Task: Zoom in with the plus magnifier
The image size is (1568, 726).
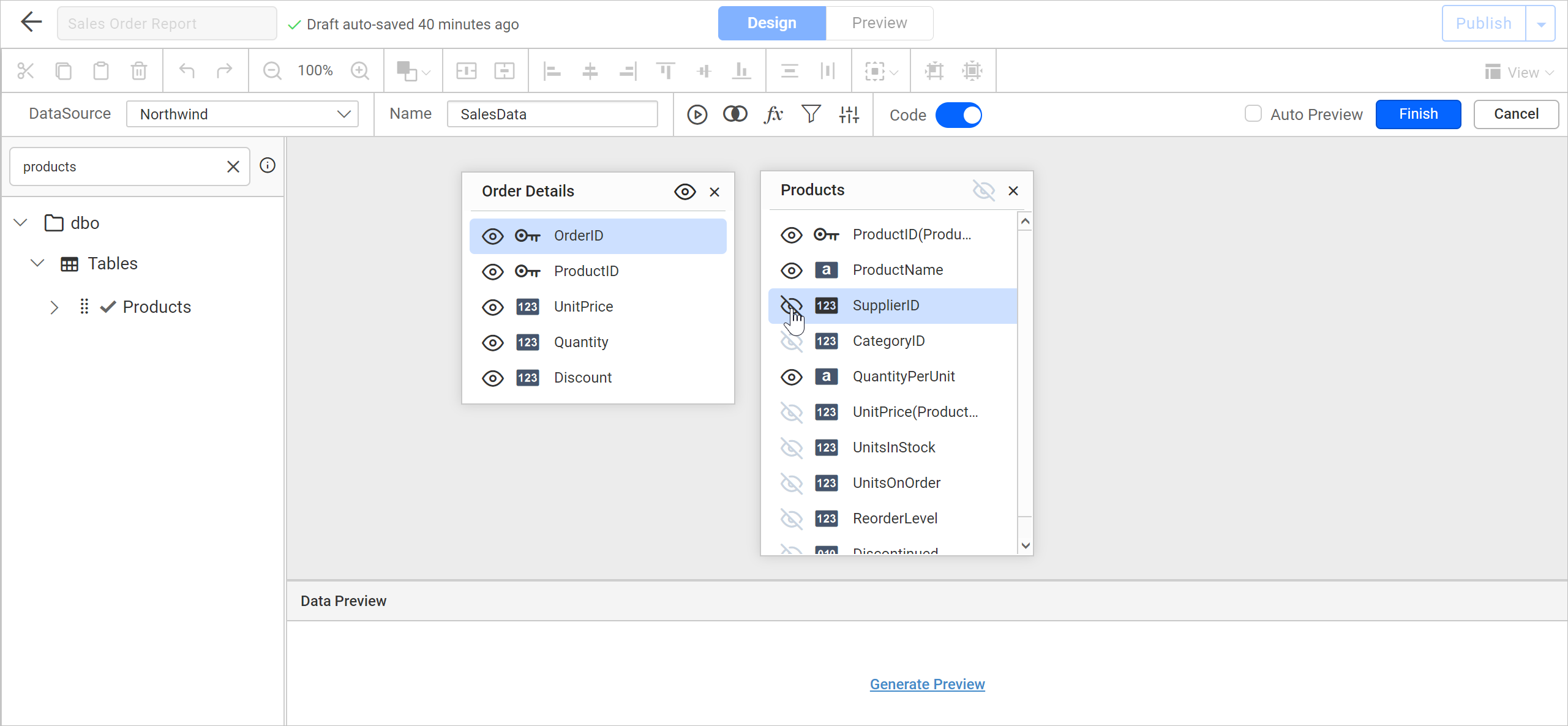Action: [x=360, y=71]
